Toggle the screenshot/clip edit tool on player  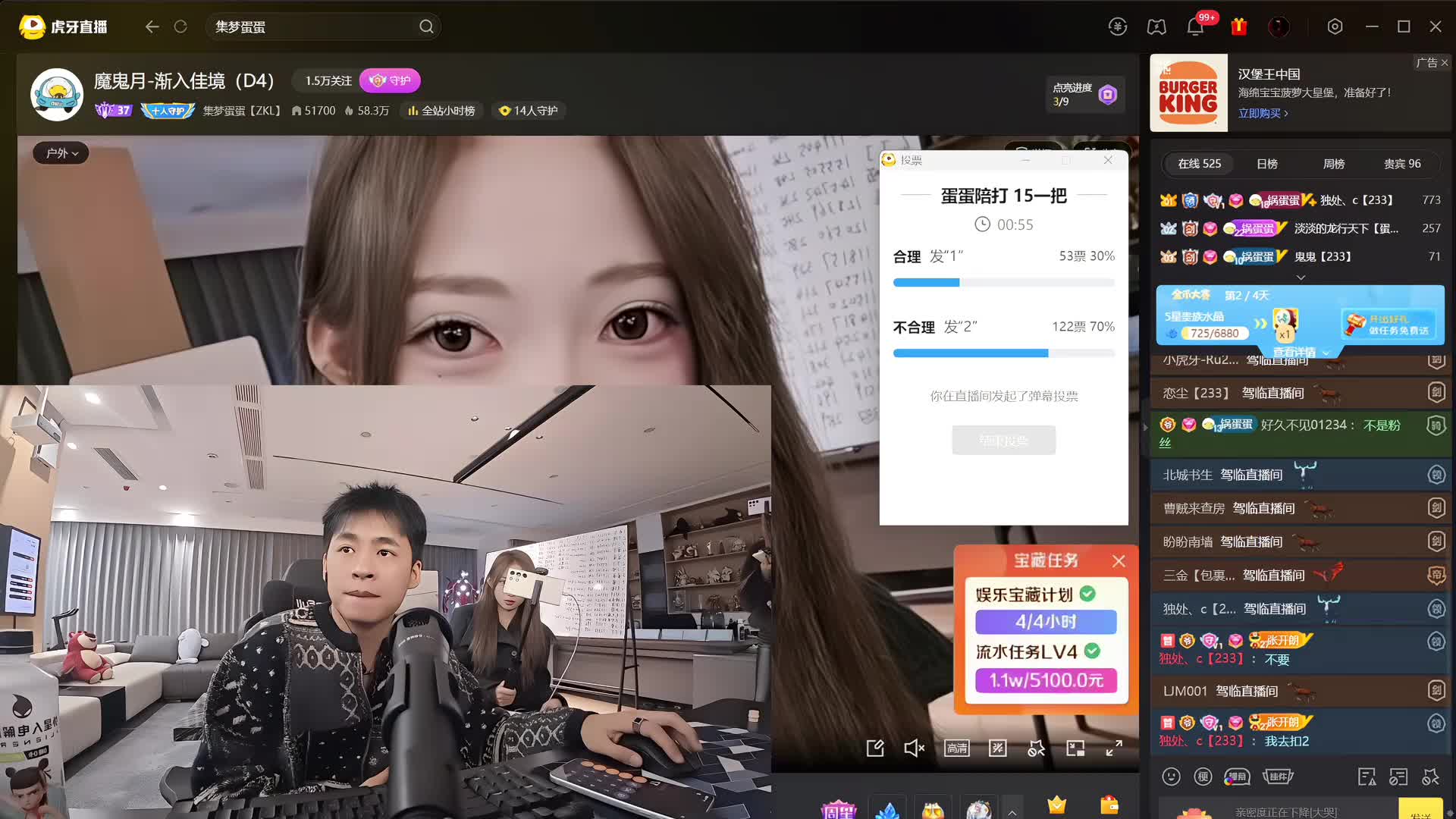pos(875,748)
